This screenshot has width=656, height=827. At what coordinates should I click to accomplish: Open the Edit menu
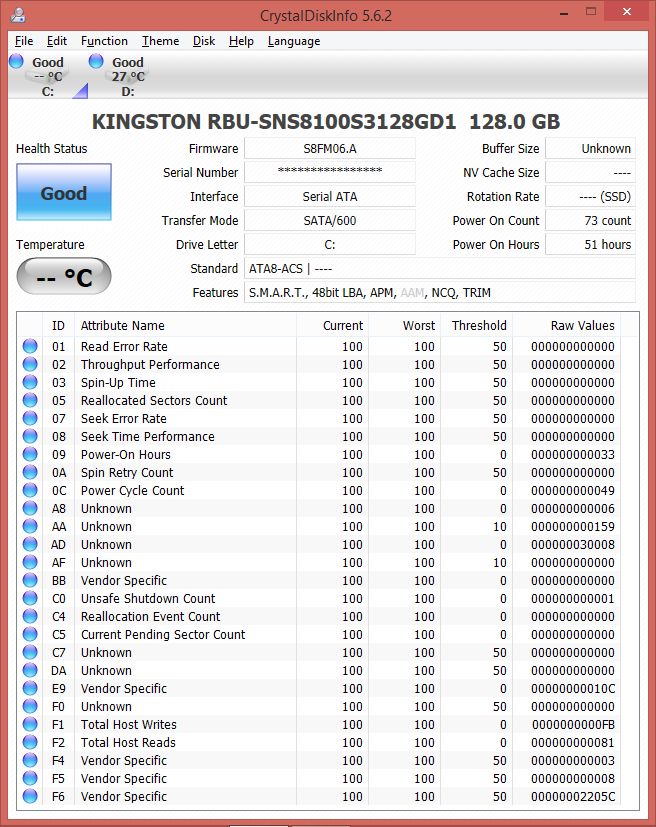point(56,41)
